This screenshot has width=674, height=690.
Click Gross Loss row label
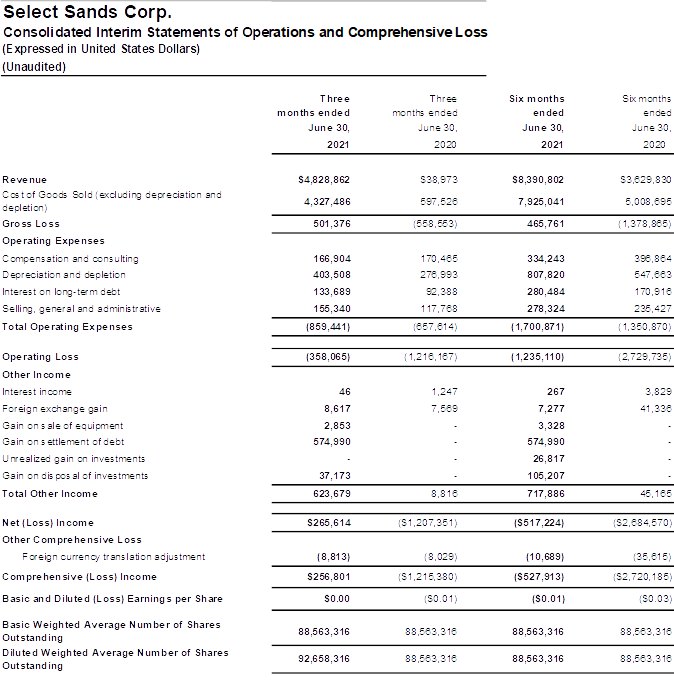click(31, 224)
